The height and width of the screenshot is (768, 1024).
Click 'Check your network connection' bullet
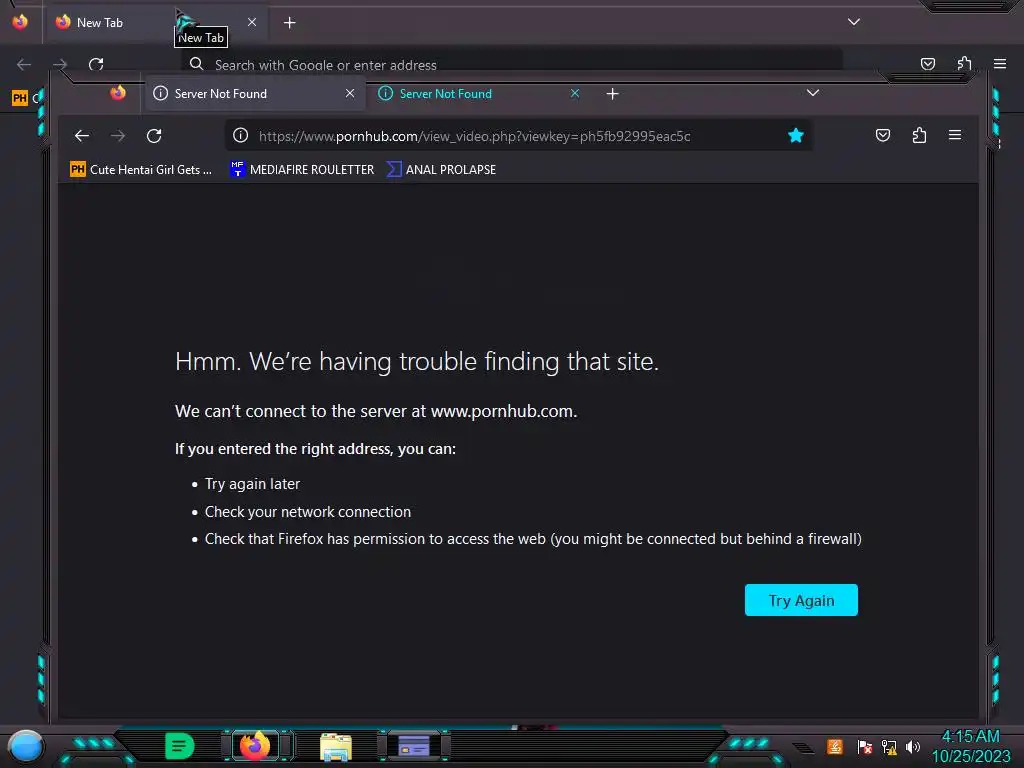(x=308, y=511)
